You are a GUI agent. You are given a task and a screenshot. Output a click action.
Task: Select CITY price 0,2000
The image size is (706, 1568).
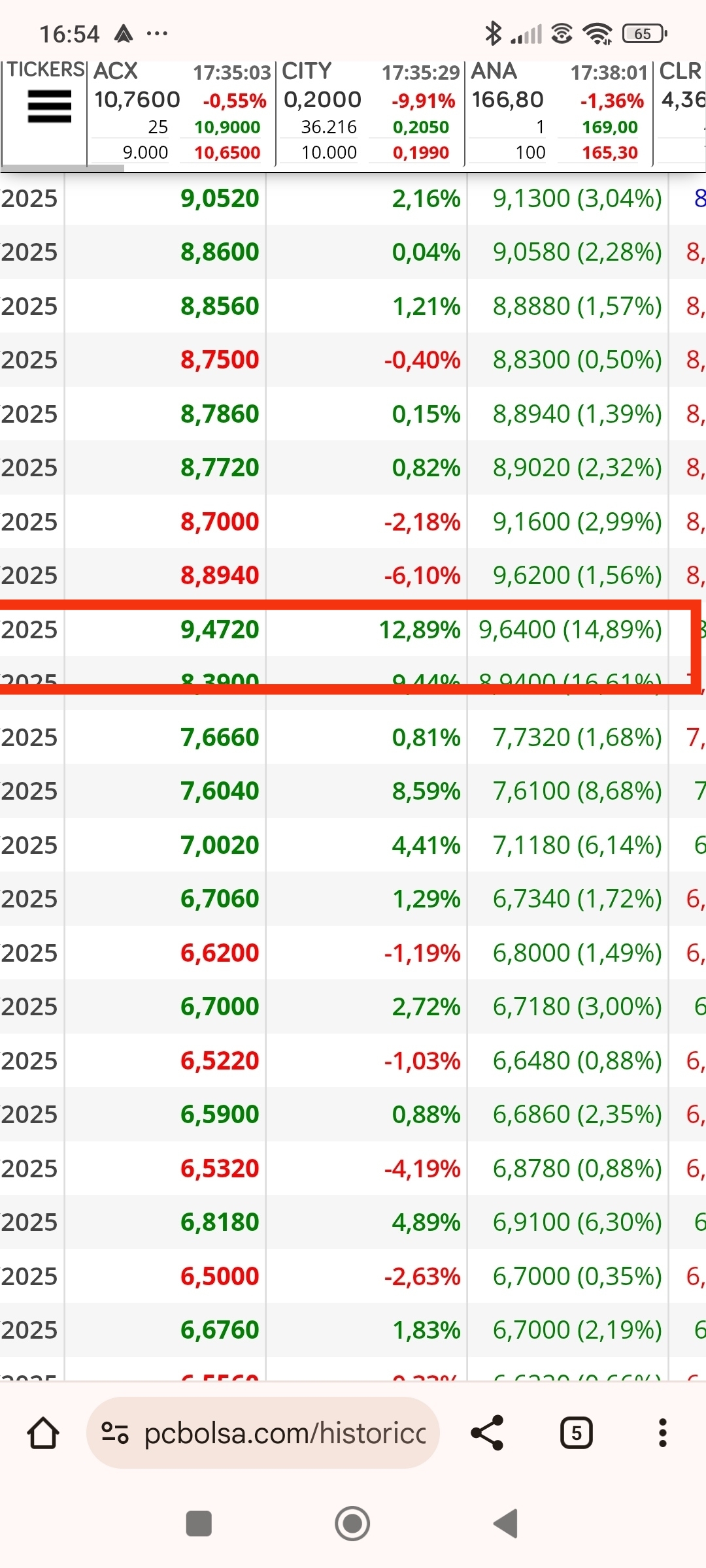pos(323,99)
